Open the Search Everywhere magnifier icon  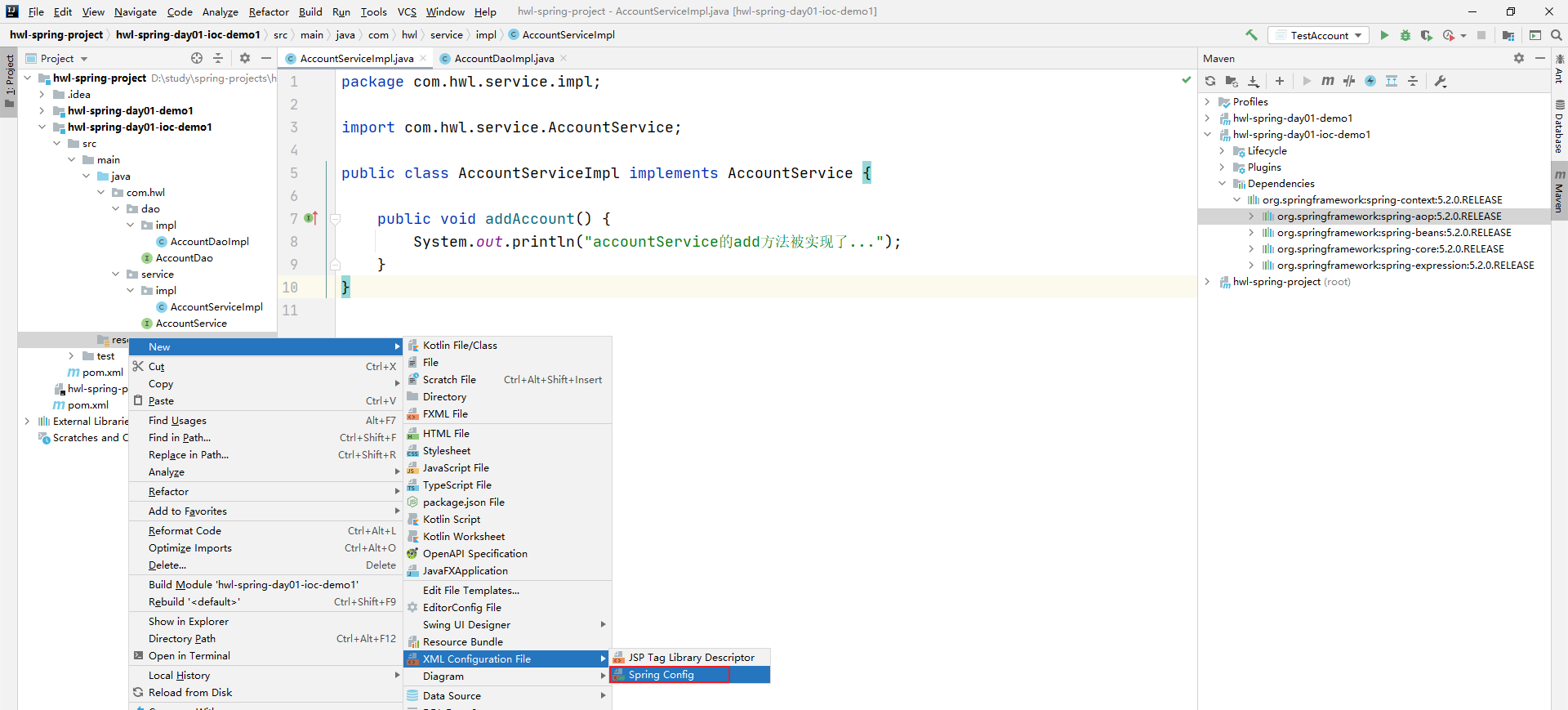click(1557, 35)
